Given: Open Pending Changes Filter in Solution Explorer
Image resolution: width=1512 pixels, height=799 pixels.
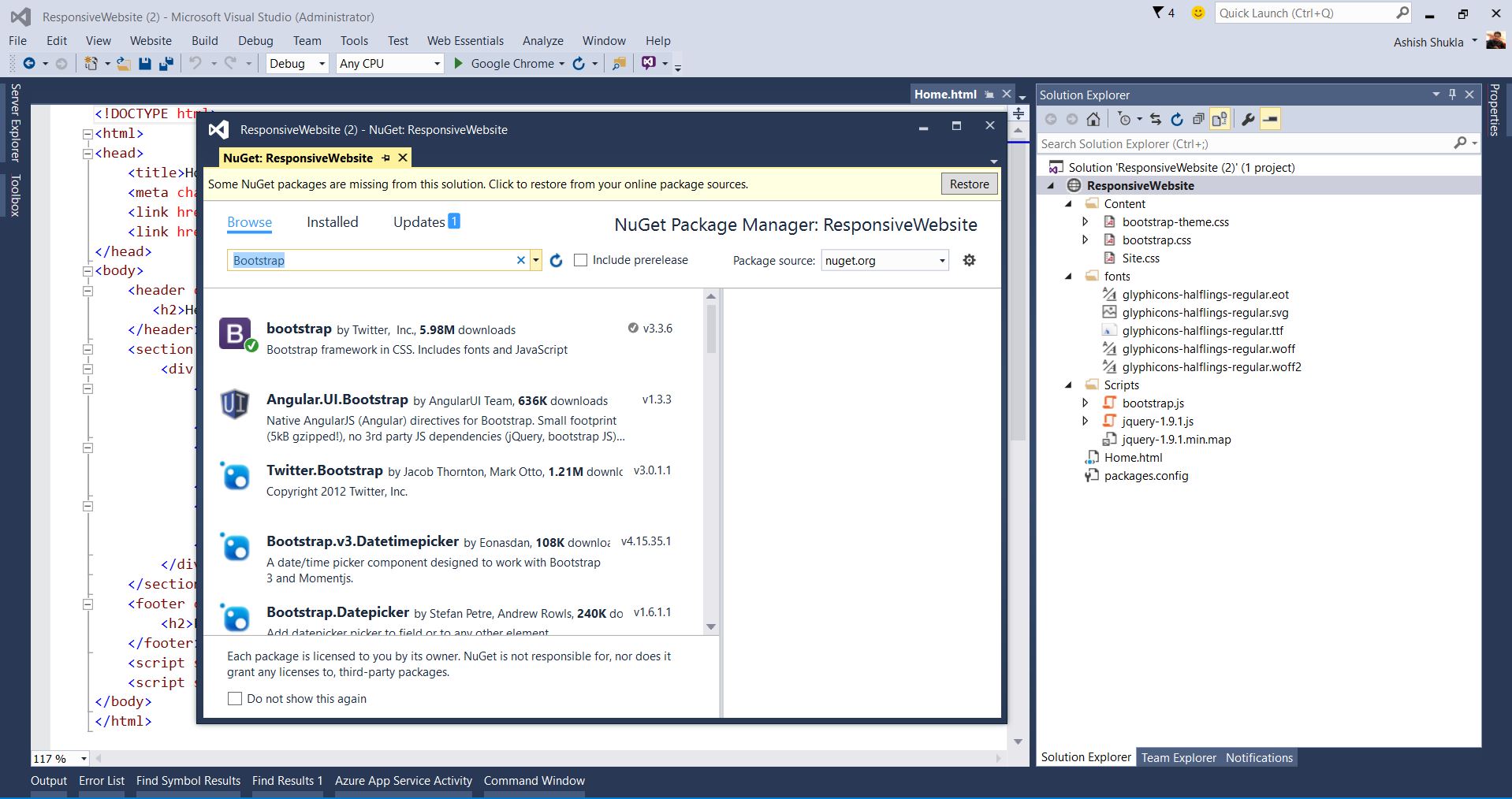Looking at the screenshot, I should tap(1125, 119).
